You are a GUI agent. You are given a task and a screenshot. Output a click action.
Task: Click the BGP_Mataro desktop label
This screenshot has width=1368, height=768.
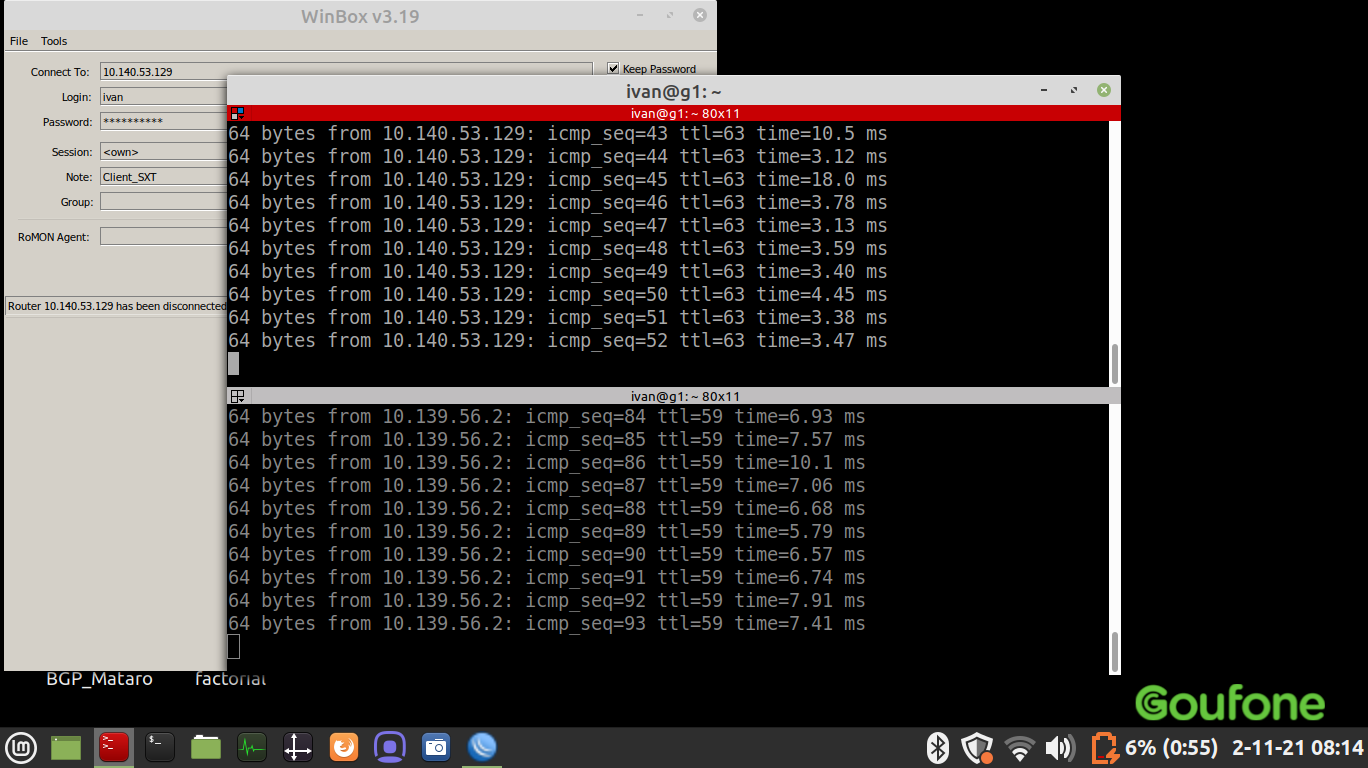pyautogui.click(x=99, y=679)
